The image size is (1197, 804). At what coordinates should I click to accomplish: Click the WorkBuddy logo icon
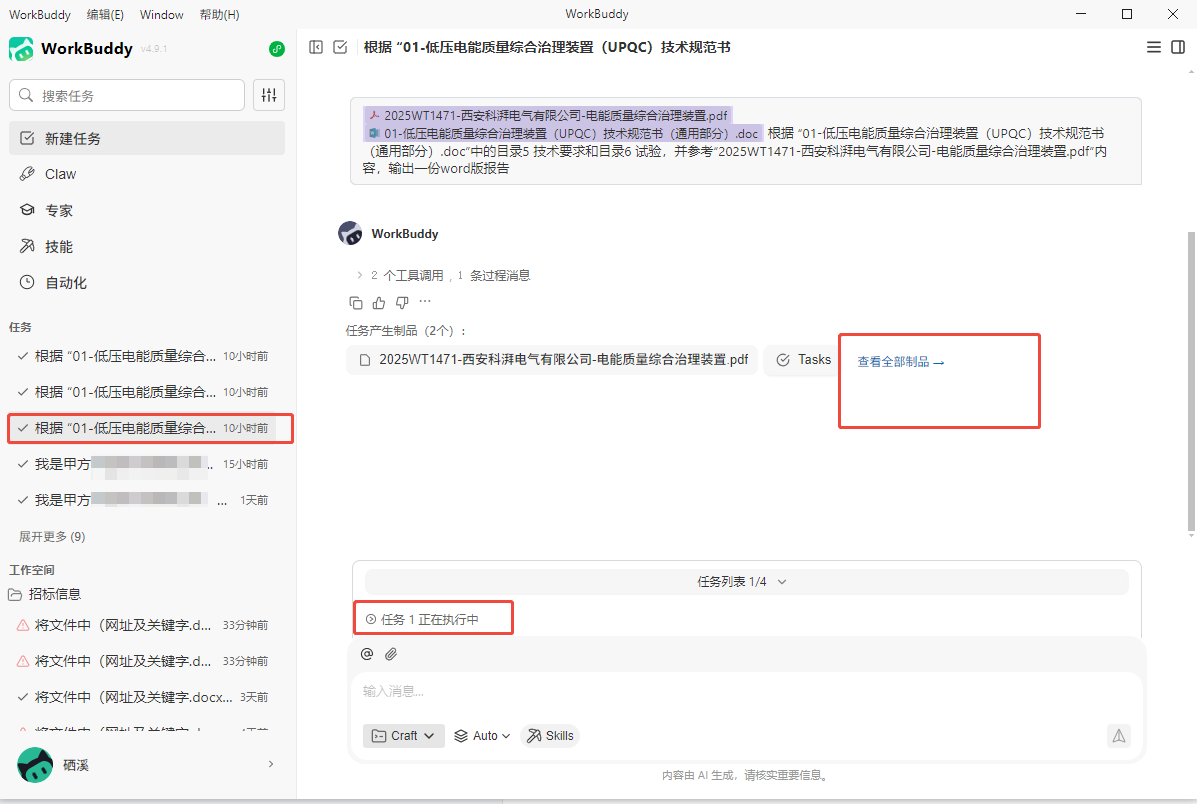(21, 49)
